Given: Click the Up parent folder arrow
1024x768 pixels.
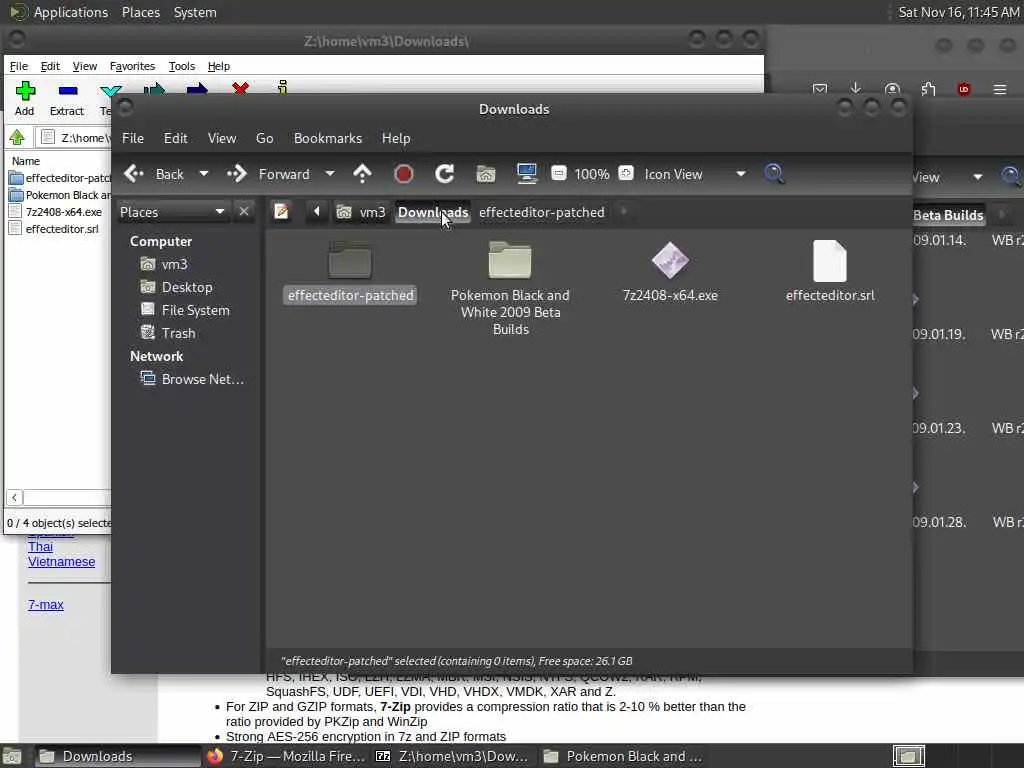Looking at the screenshot, I should [362, 174].
